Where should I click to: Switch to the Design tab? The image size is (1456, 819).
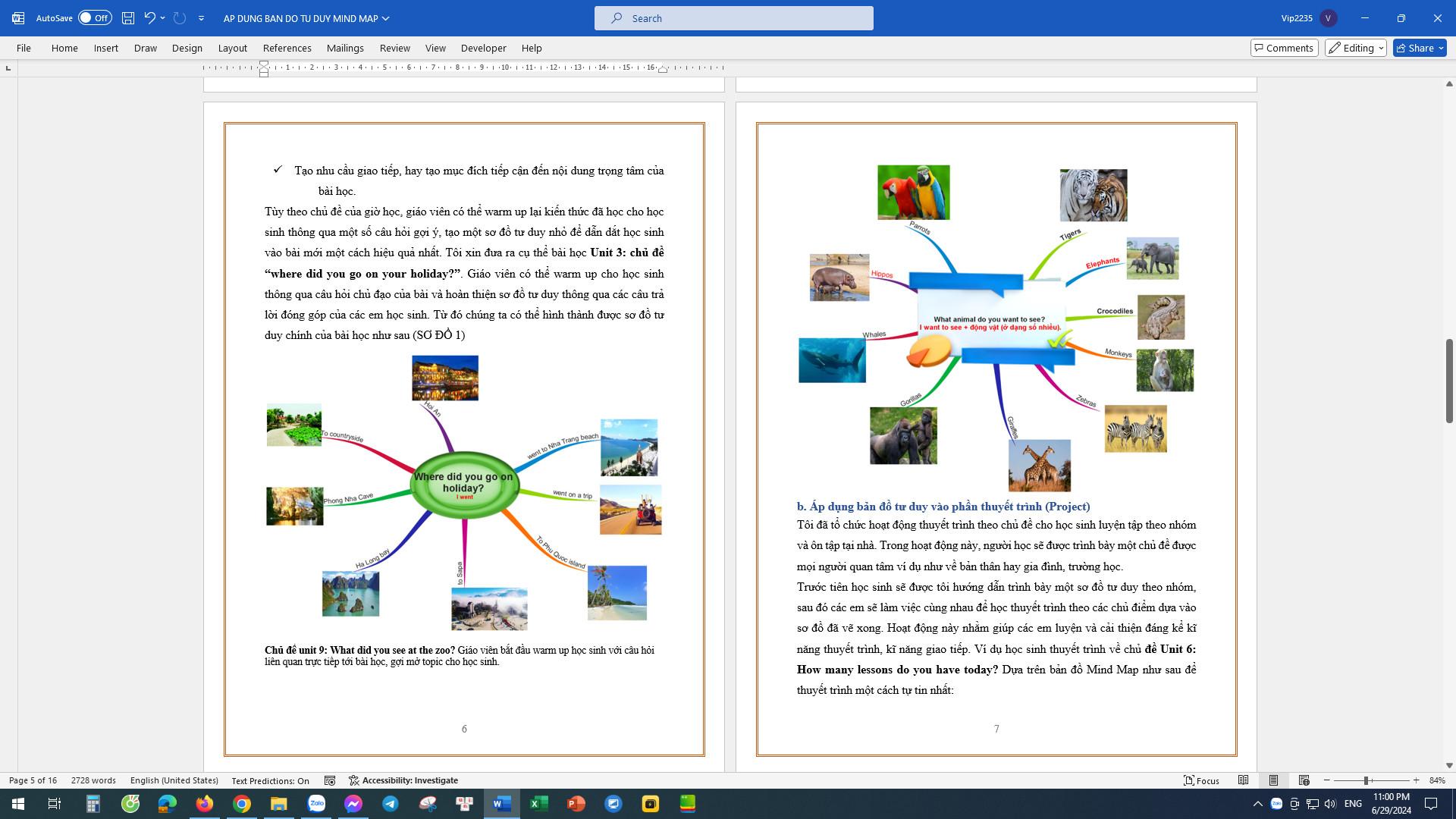point(187,48)
